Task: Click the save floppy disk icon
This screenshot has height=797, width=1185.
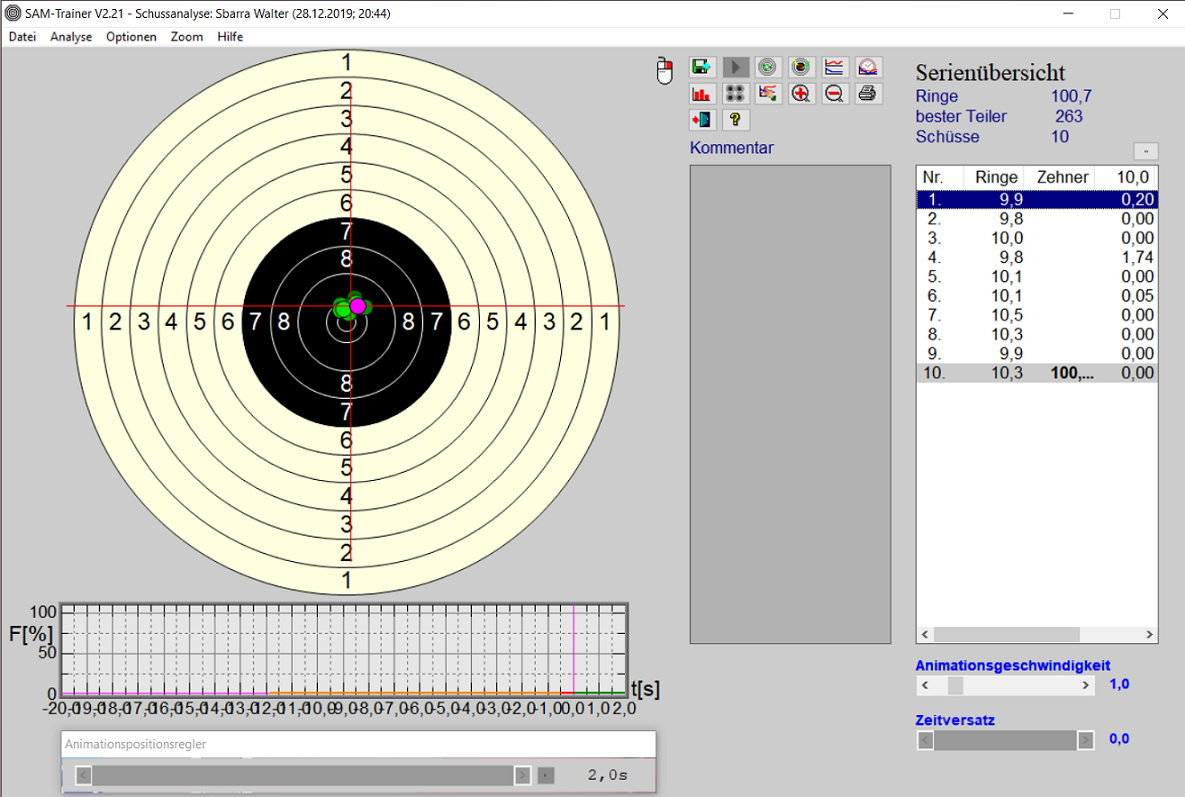Action: pos(702,67)
